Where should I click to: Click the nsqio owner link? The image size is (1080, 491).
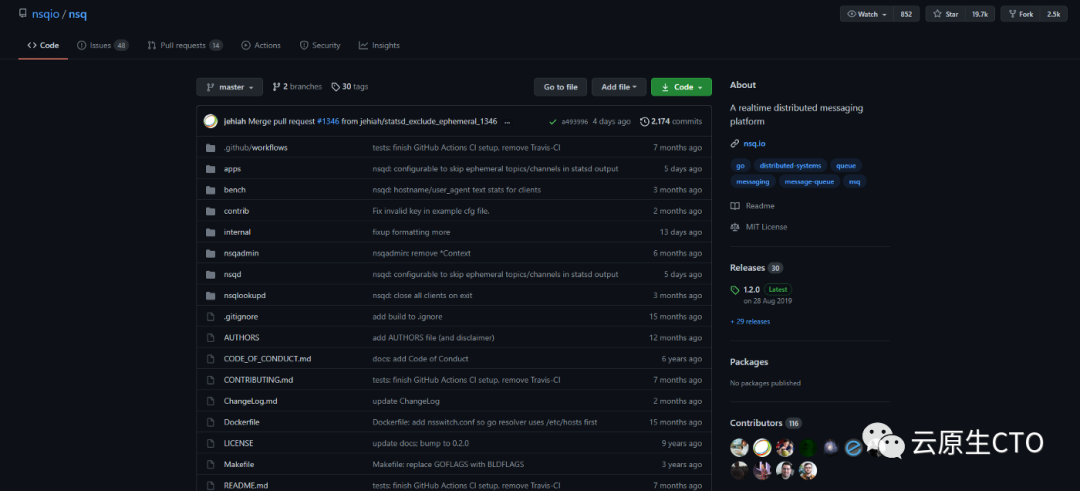pos(45,14)
